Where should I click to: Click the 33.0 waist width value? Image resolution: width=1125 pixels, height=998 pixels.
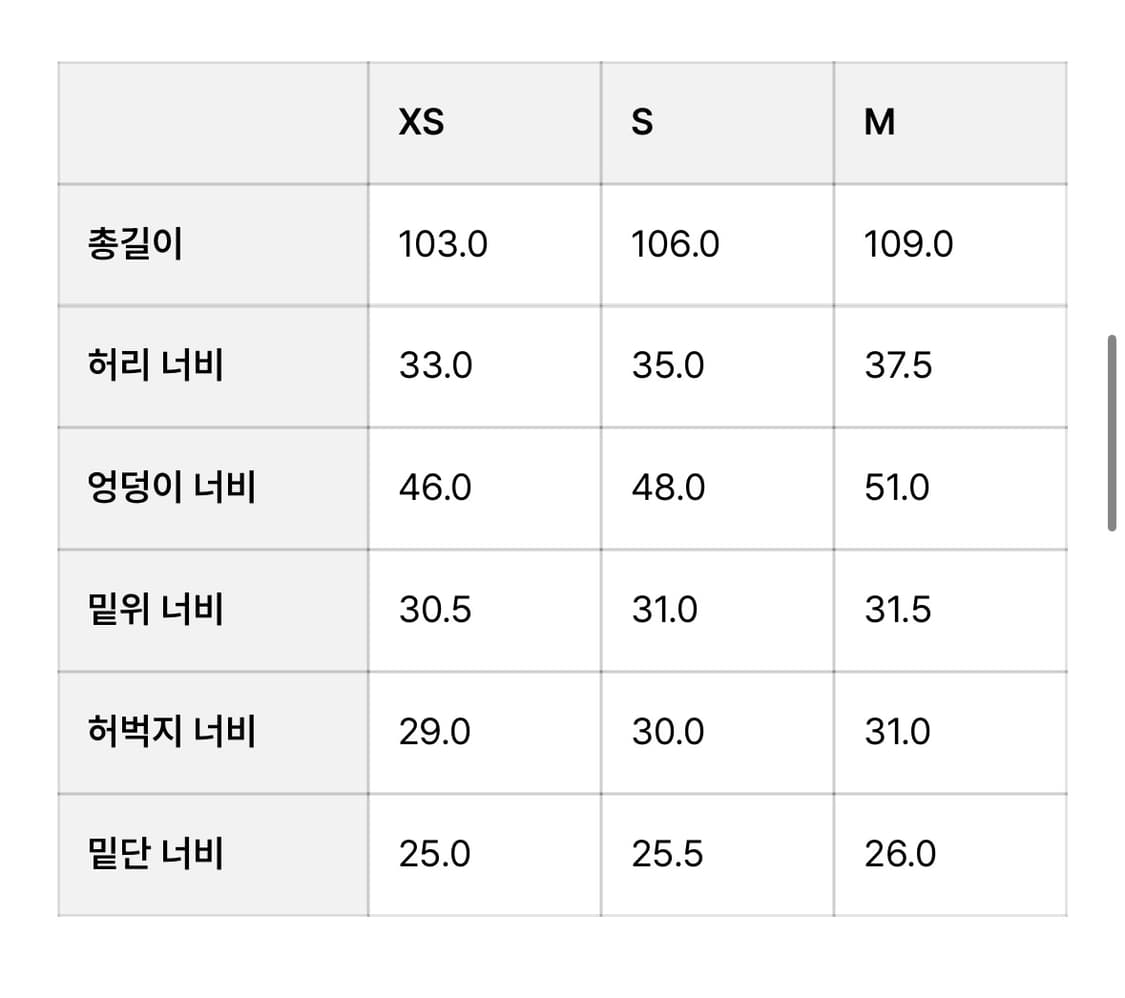click(435, 366)
